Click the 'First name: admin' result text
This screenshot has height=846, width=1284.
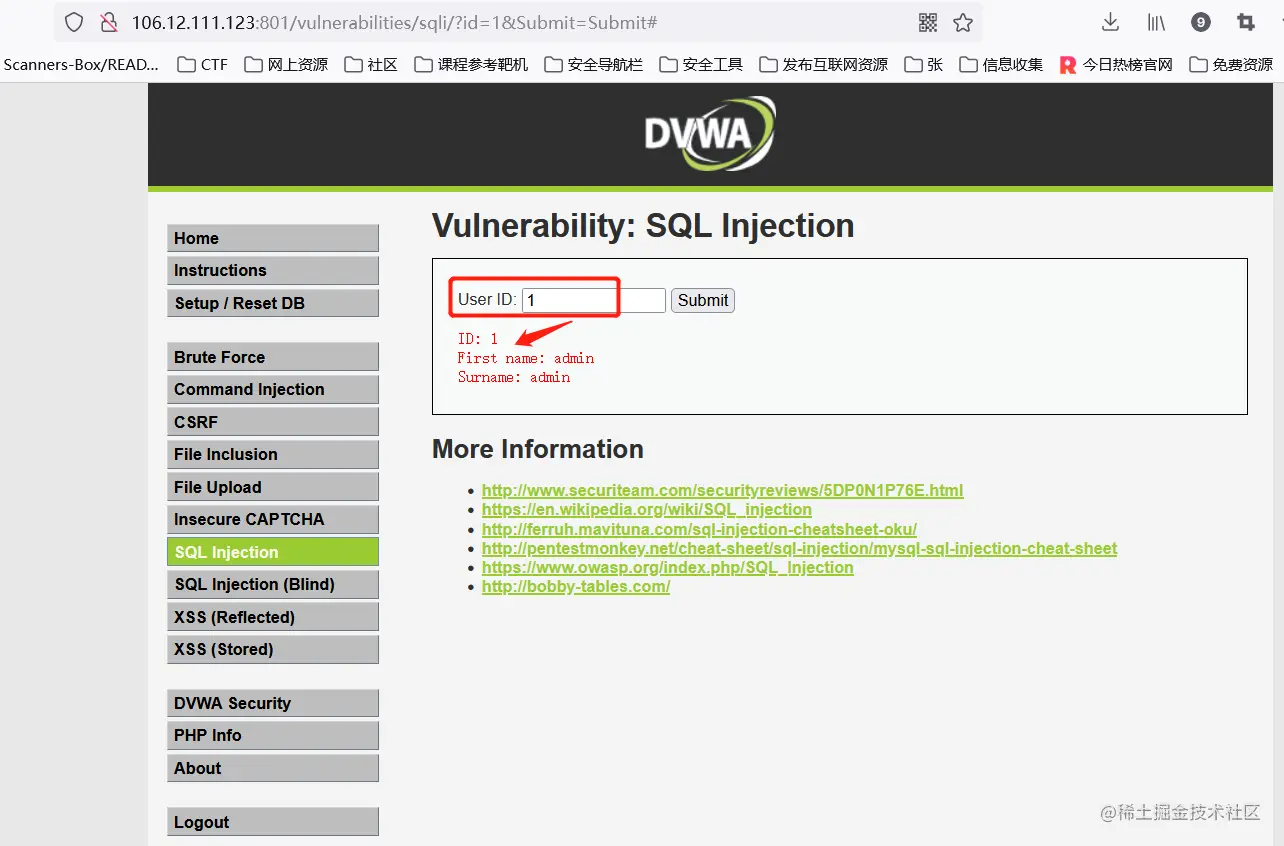526,358
